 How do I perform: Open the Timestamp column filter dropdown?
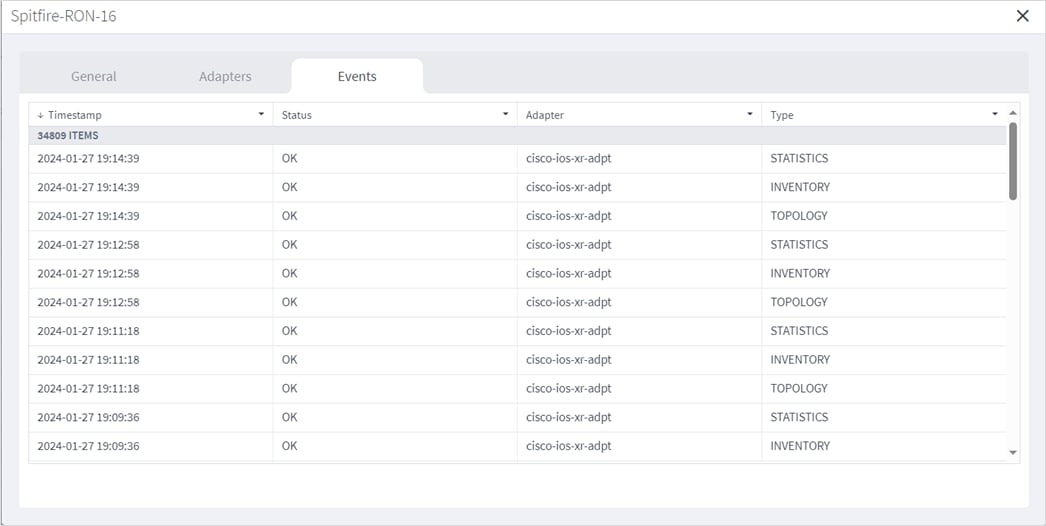261,115
